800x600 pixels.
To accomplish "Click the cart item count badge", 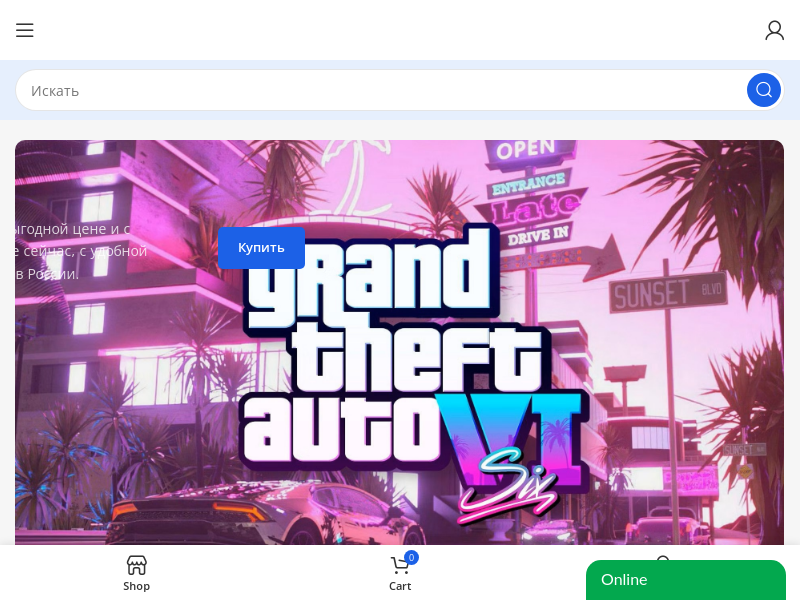I will point(411,558).
